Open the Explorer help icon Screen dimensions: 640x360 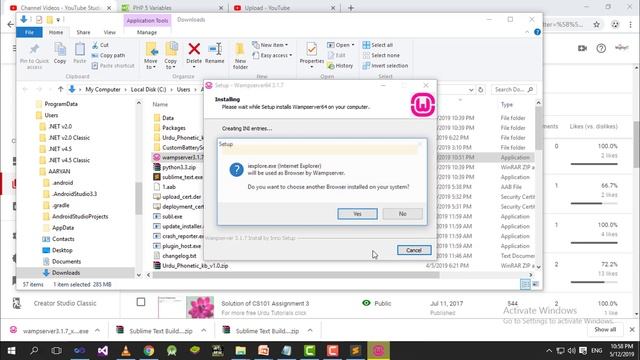537,32
